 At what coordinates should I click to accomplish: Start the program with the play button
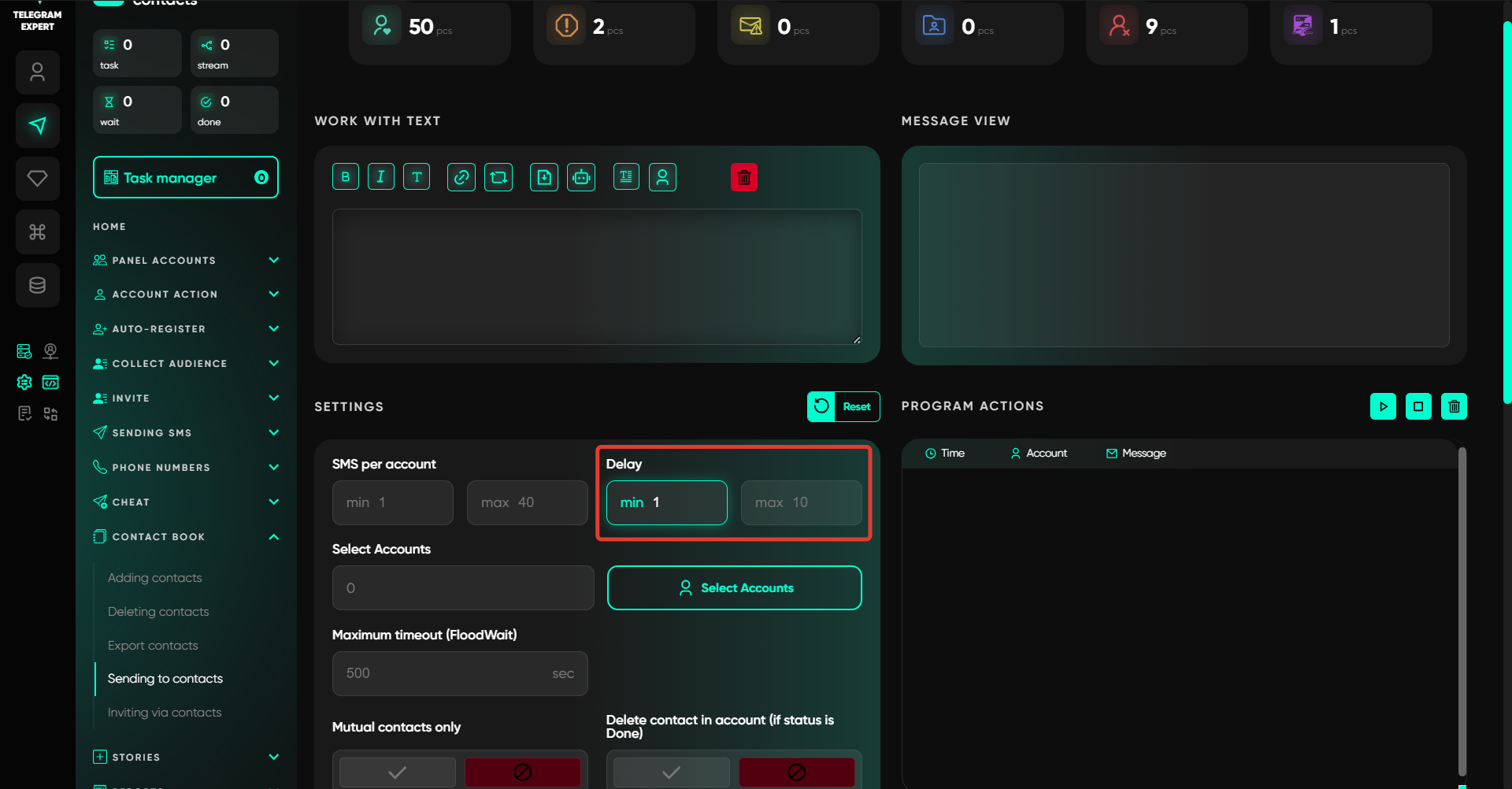1383,406
